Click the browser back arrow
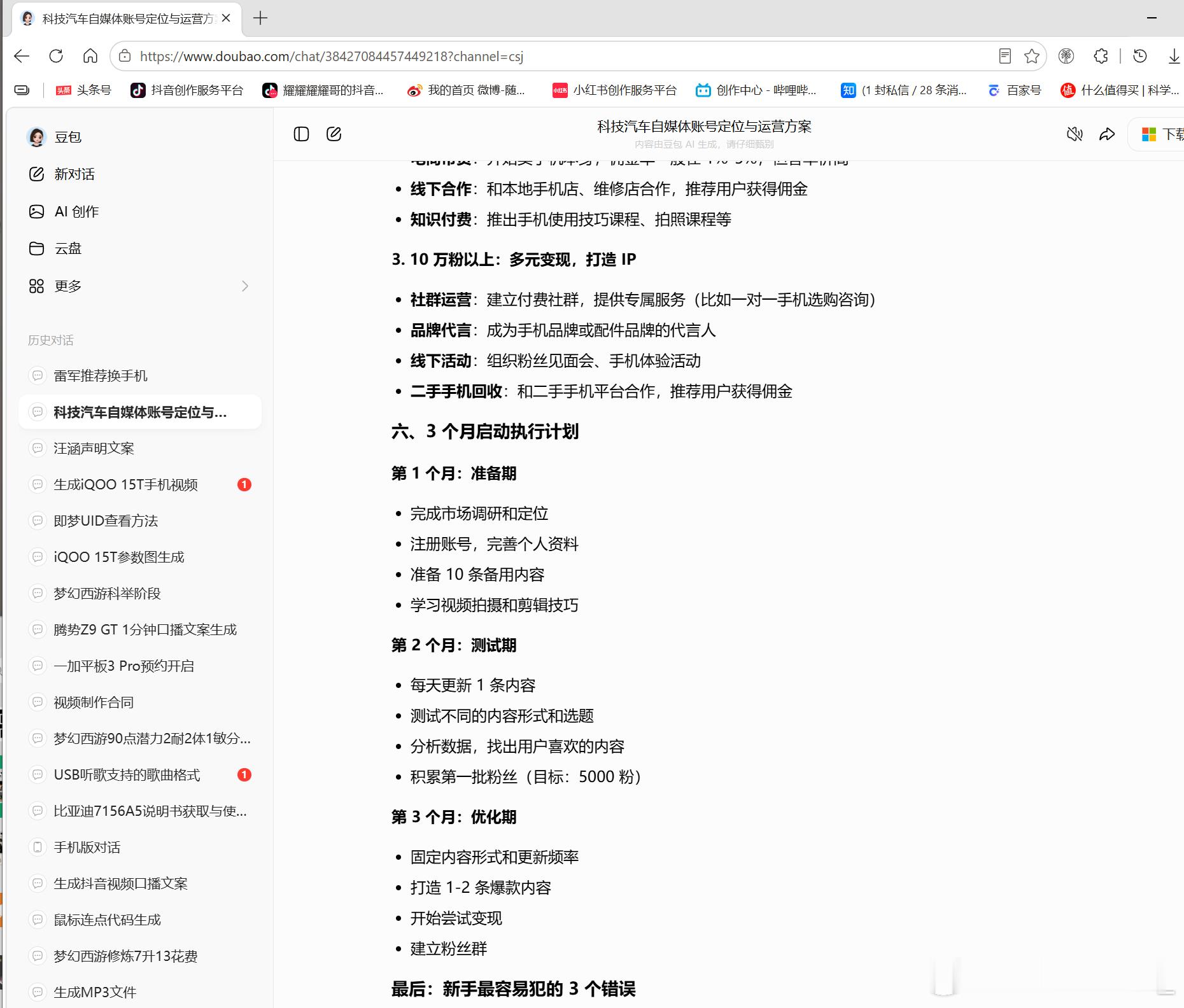The height and width of the screenshot is (1008, 1184). pyautogui.click(x=22, y=56)
